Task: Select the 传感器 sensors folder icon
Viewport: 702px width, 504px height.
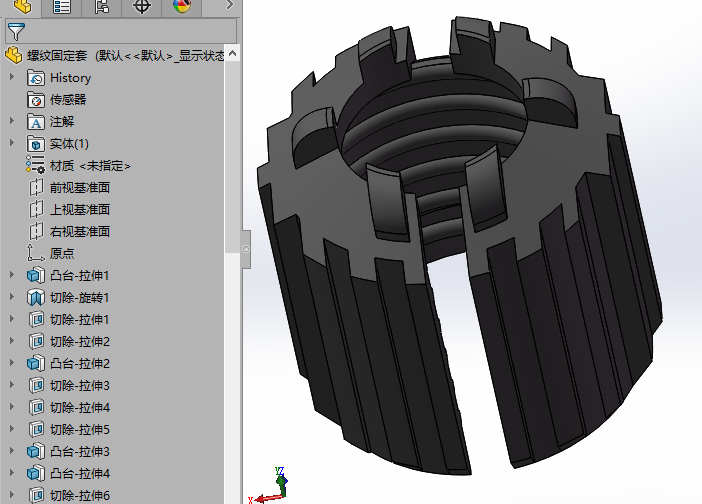Action: (36, 100)
